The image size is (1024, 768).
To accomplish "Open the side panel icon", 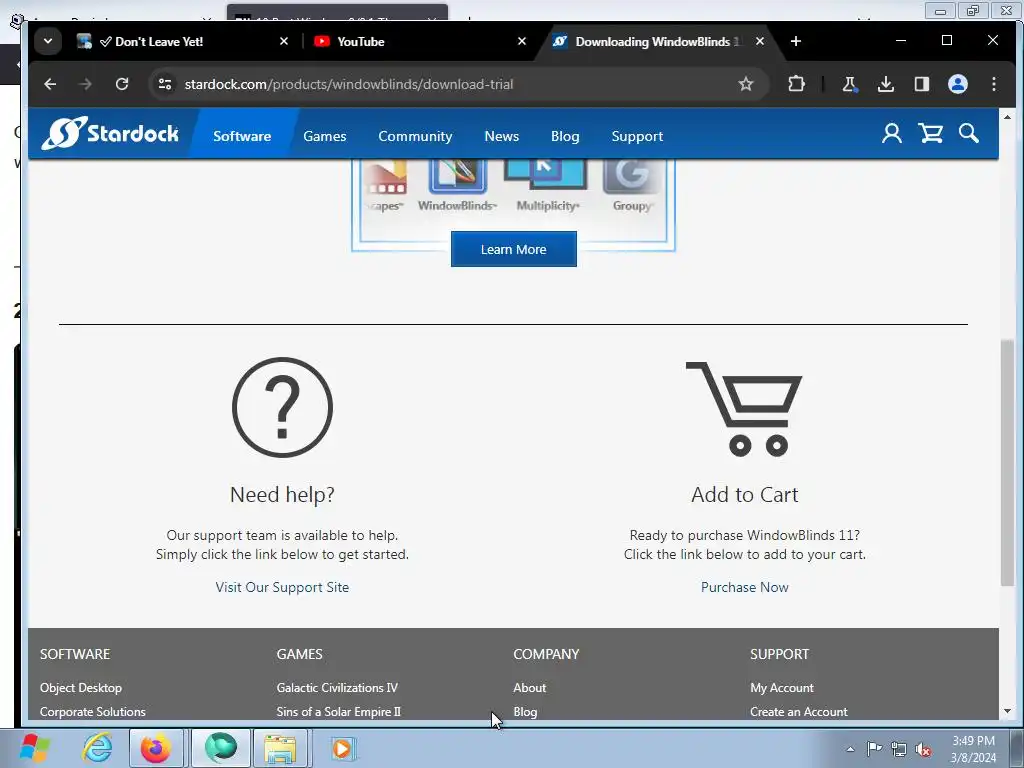I will pos(921,84).
